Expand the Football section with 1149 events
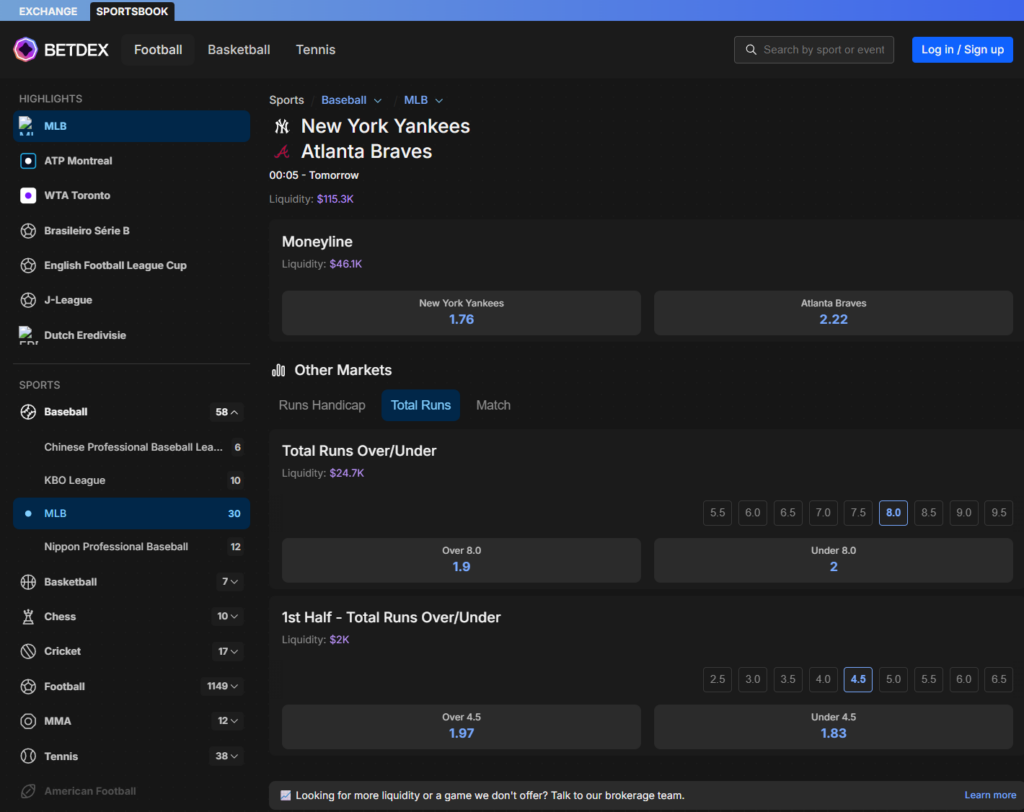 coord(222,687)
